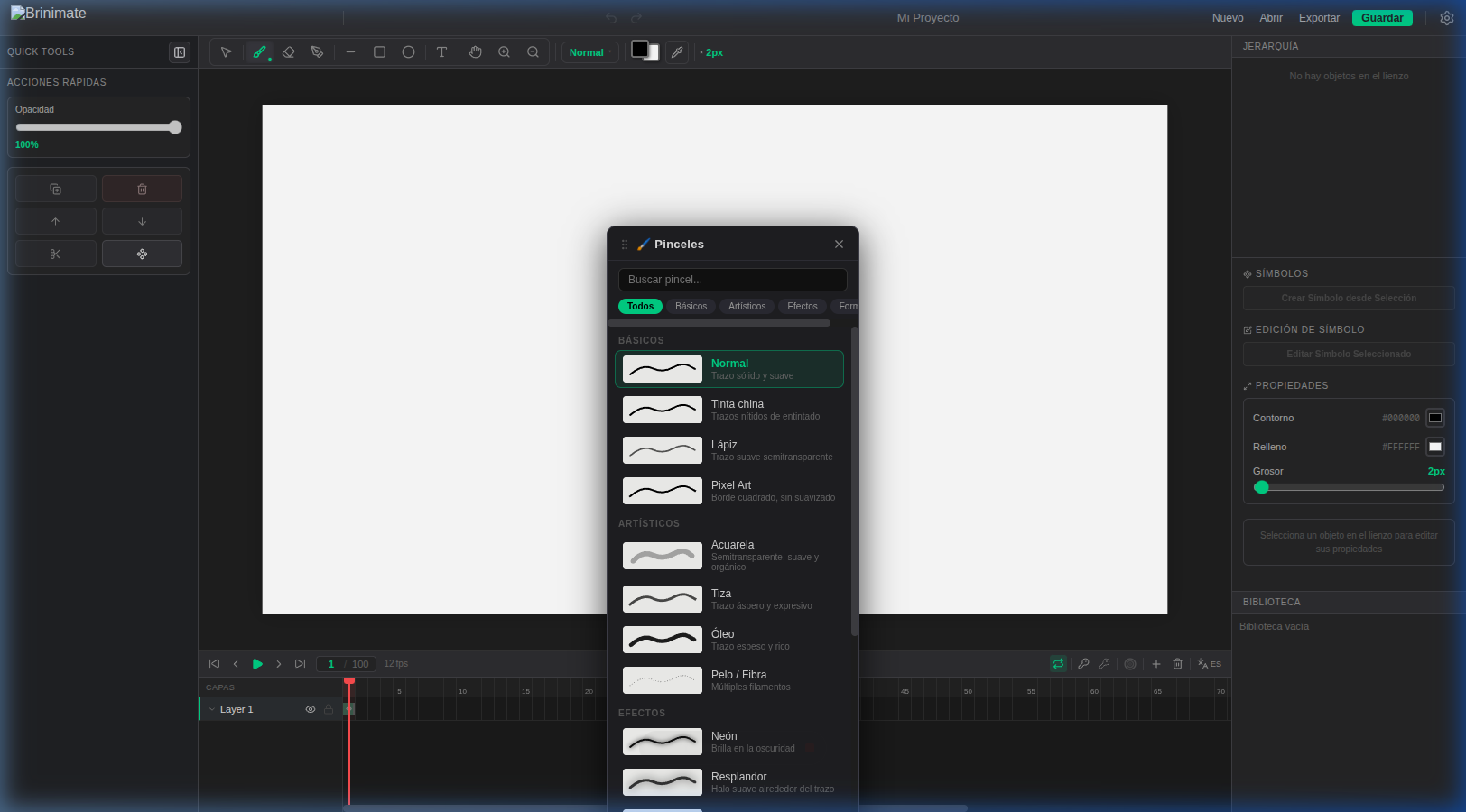Click the timeline trash delete icon
Viewport: 1466px width, 812px height.
click(x=1177, y=664)
